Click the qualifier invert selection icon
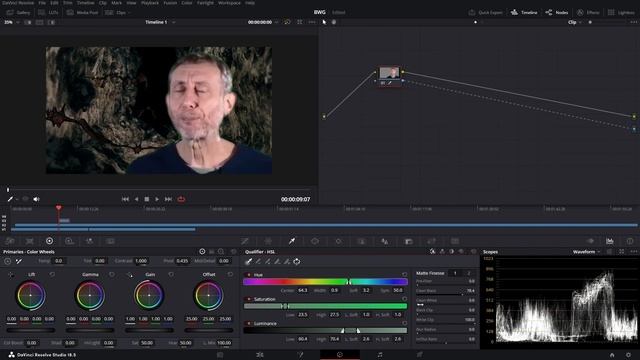Screen dimensions: 640x360 pyautogui.click(x=297, y=262)
